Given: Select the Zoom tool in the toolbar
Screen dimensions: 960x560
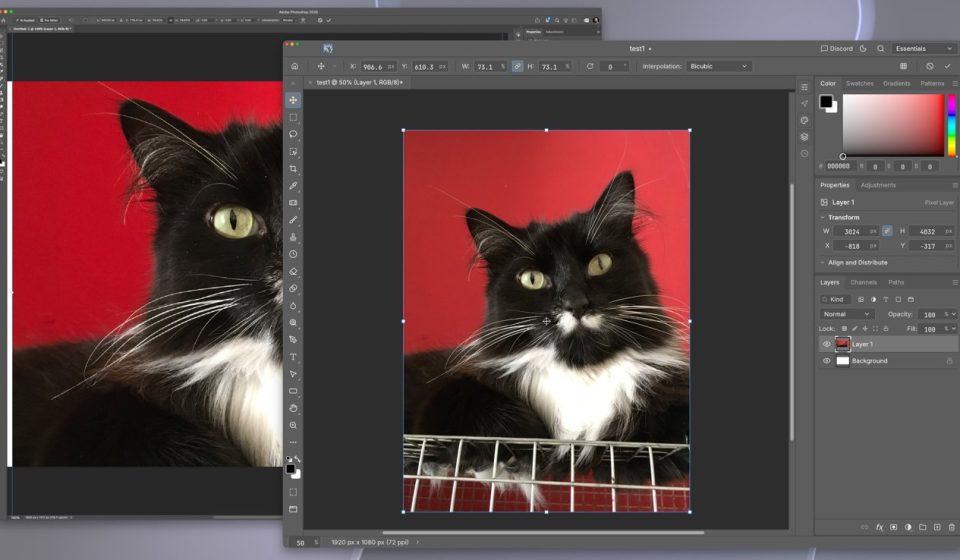Looking at the screenshot, I should click(293, 425).
